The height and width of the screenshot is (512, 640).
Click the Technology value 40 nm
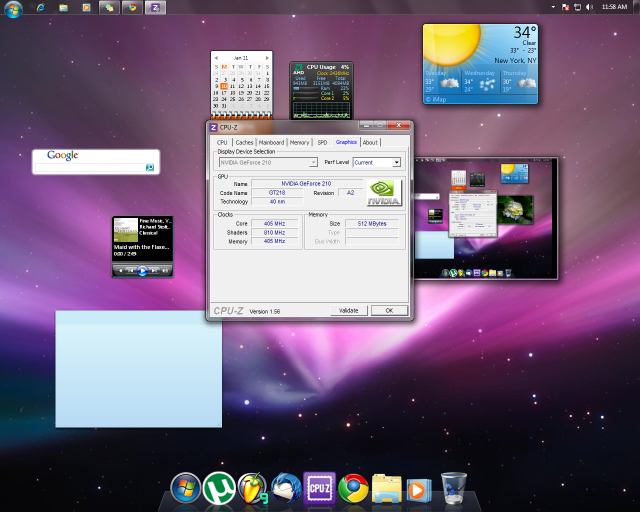click(277, 202)
